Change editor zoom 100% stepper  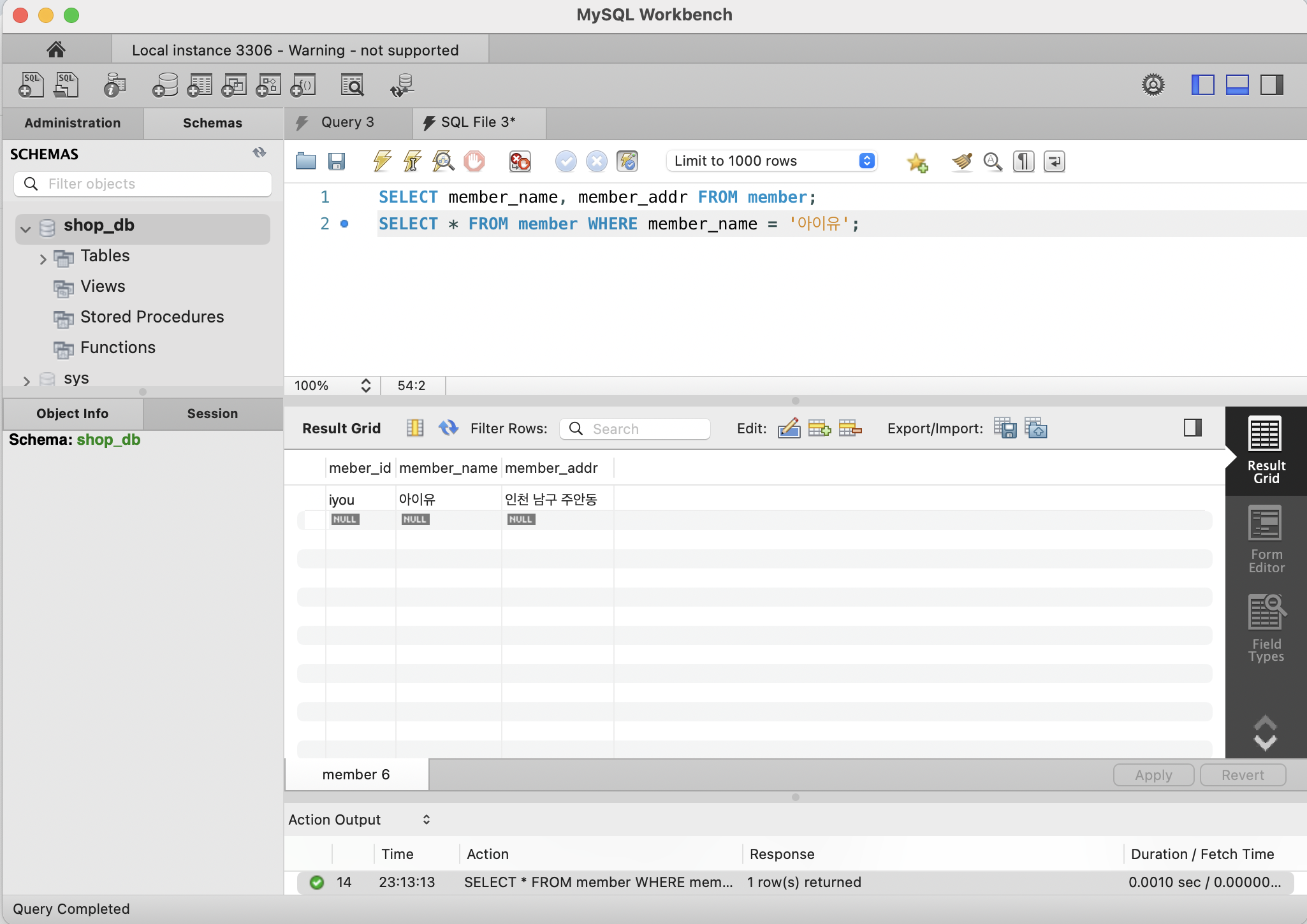click(365, 386)
